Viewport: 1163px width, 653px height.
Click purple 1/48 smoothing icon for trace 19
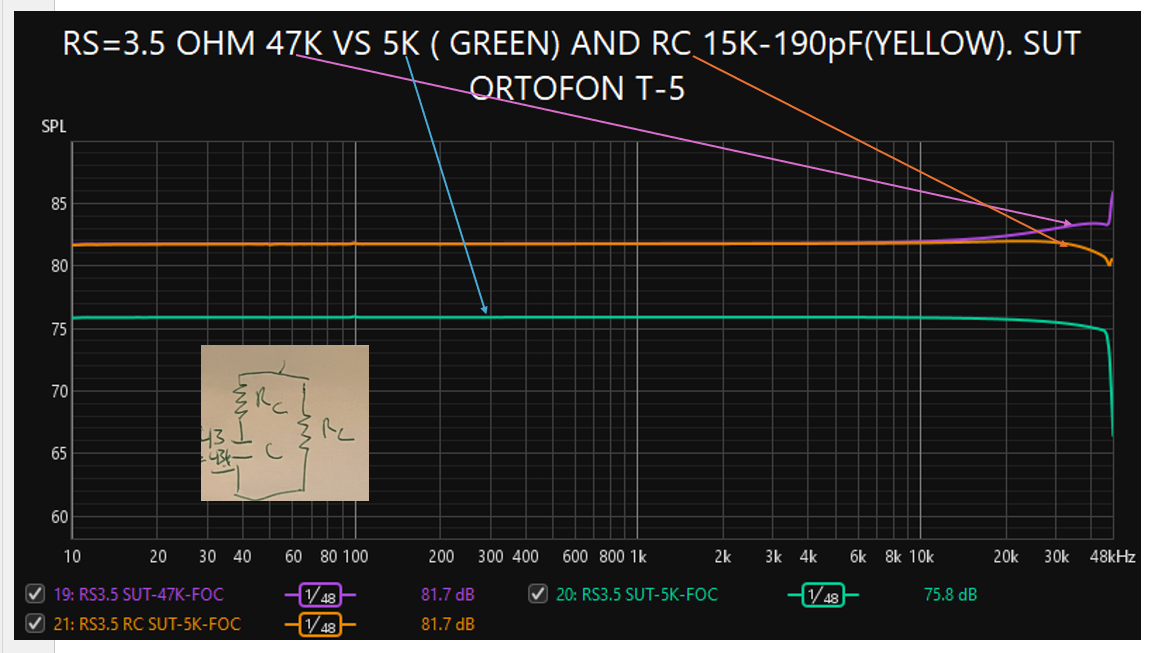[x=320, y=595]
